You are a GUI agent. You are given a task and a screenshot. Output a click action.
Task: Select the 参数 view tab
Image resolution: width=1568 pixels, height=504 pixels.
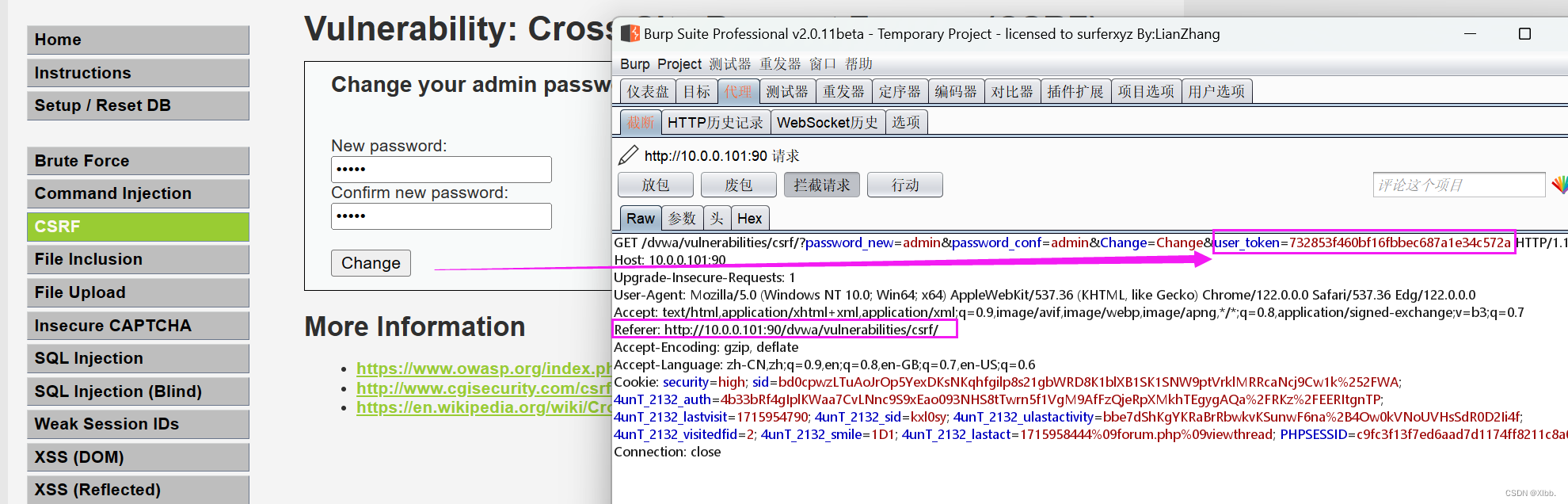[682, 218]
